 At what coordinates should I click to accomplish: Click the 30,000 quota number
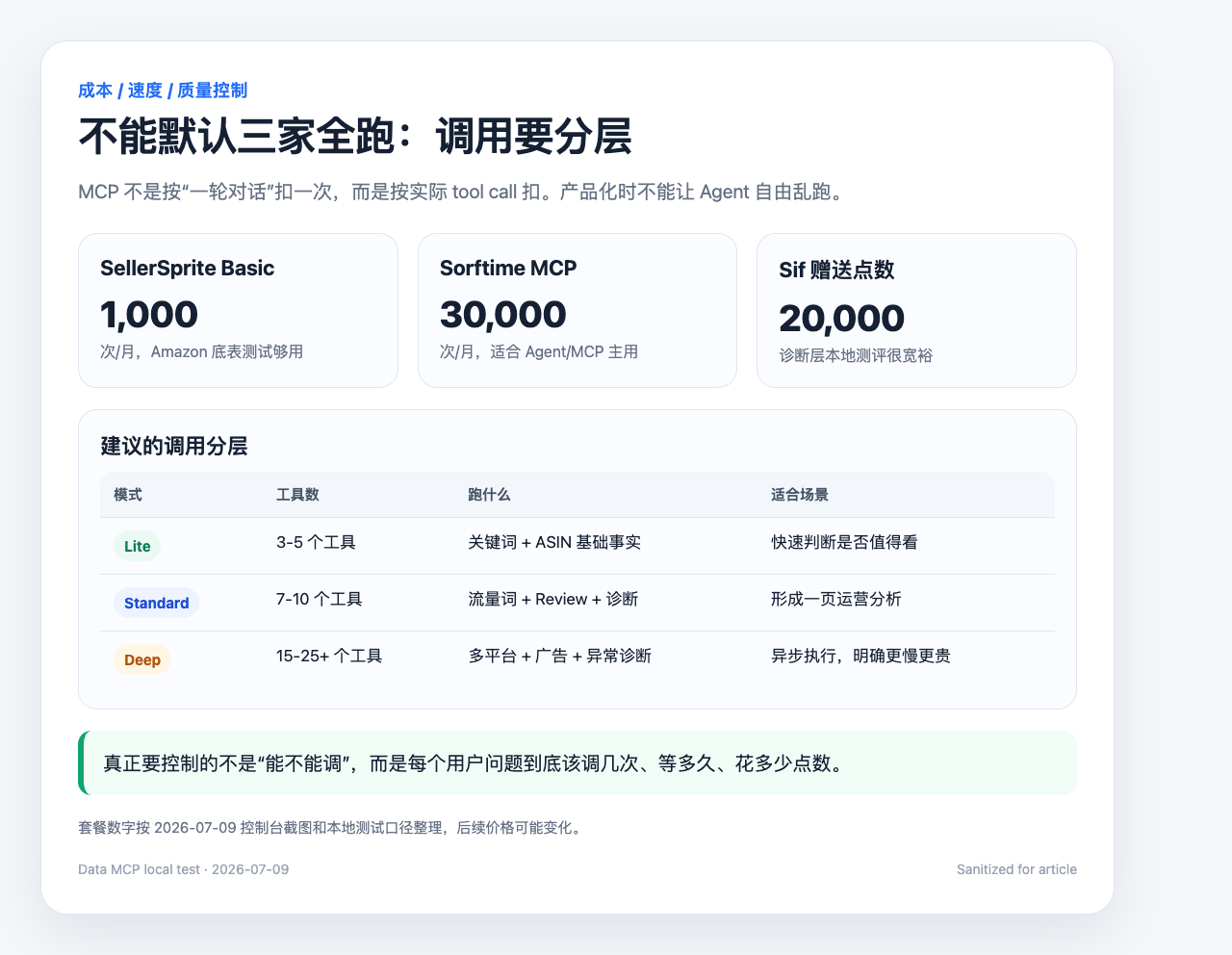click(x=503, y=315)
